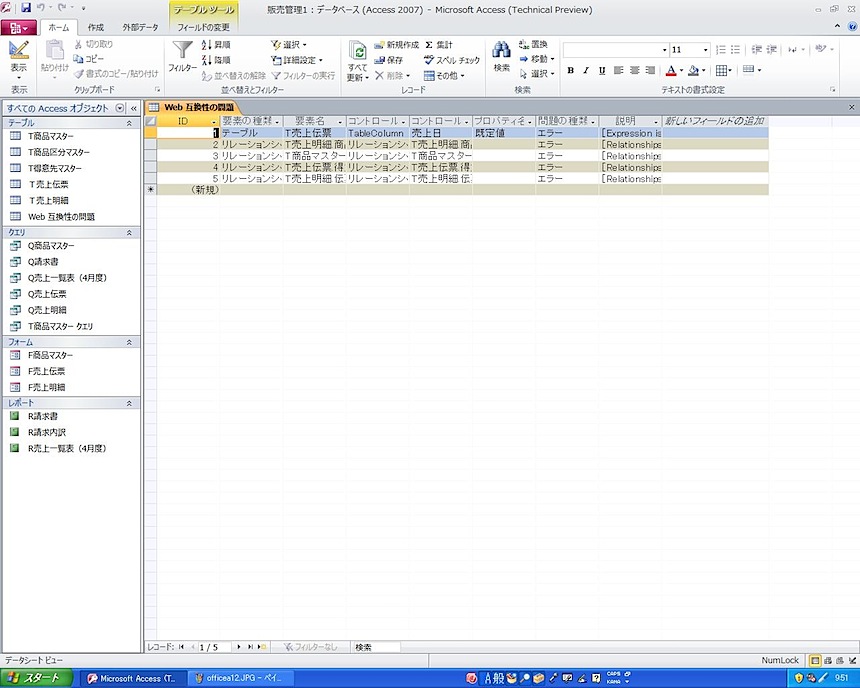The width and height of the screenshot is (860, 688).
Task: Click the 切り取り cut command
Action: pyautogui.click(x=94, y=44)
